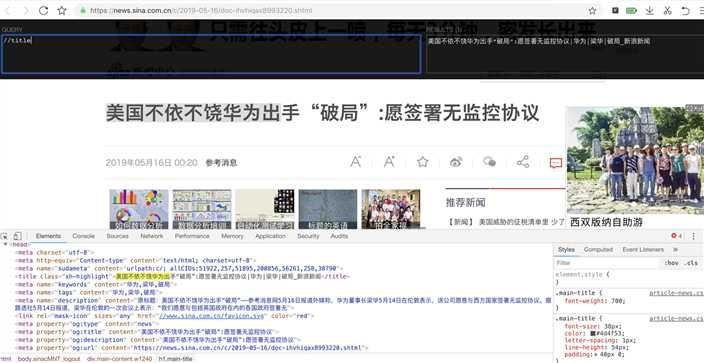The image size is (704, 363).
Task: Click the green battery extension icon
Action: tap(632, 10)
